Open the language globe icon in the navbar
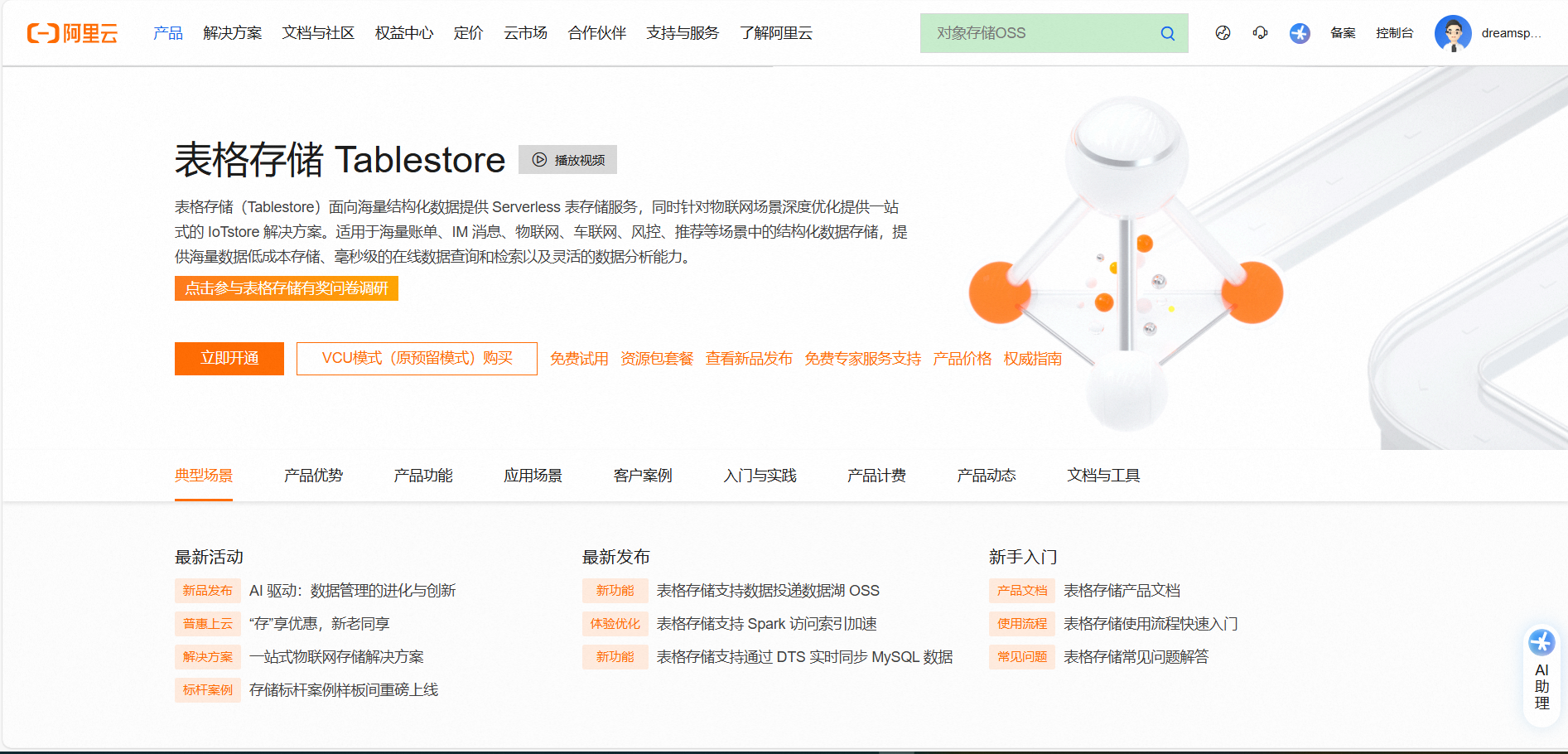This screenshot has height=754, width=1568. click(x=1222, y=33)
